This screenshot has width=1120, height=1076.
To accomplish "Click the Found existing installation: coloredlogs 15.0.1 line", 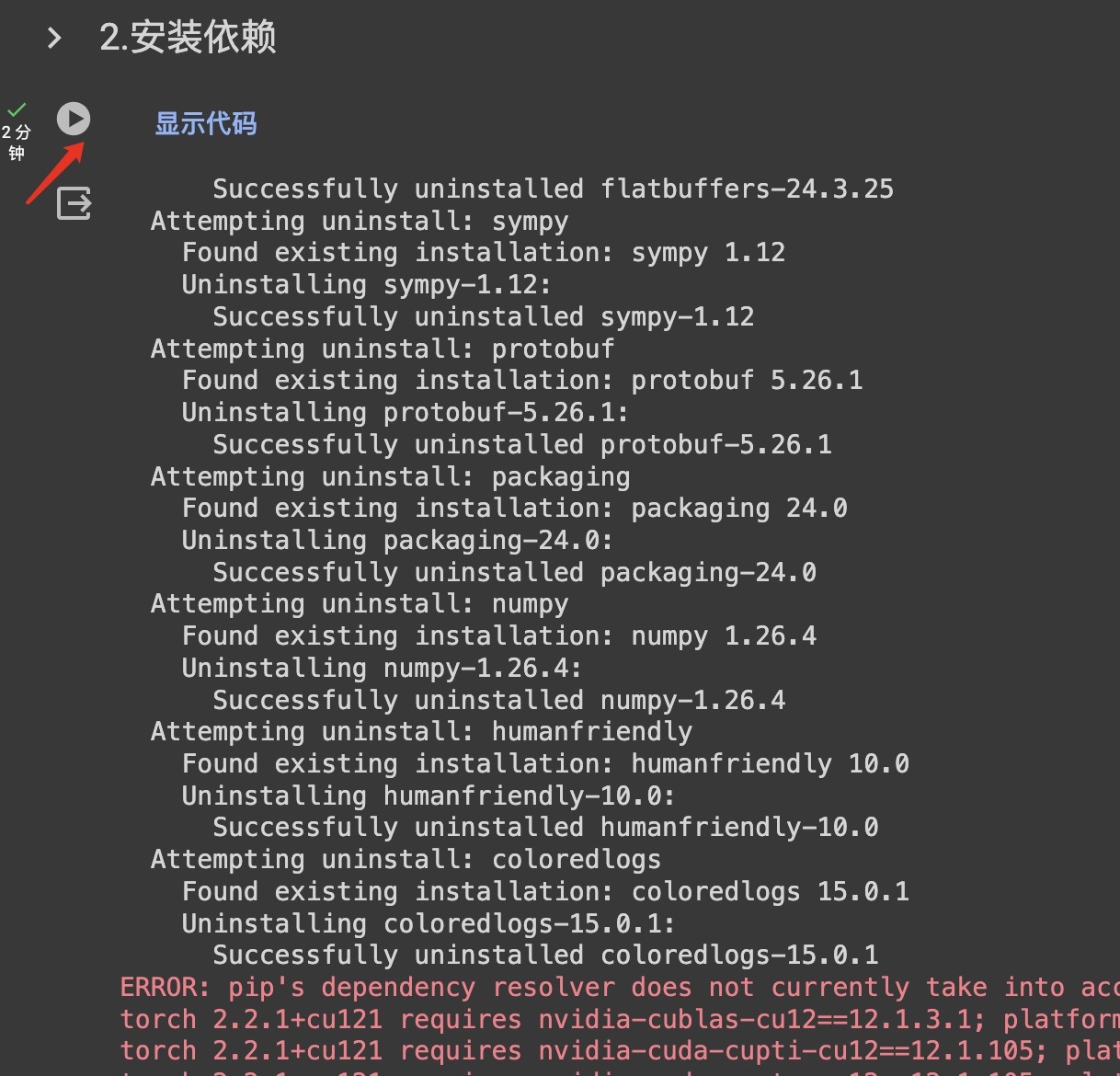I will [x=545, y=891].
